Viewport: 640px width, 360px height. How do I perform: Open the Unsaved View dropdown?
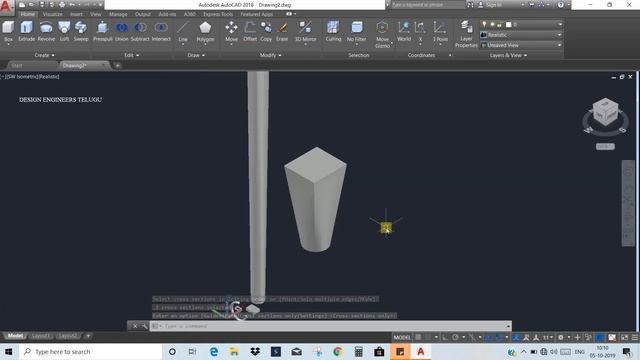[x=521, y=45]
